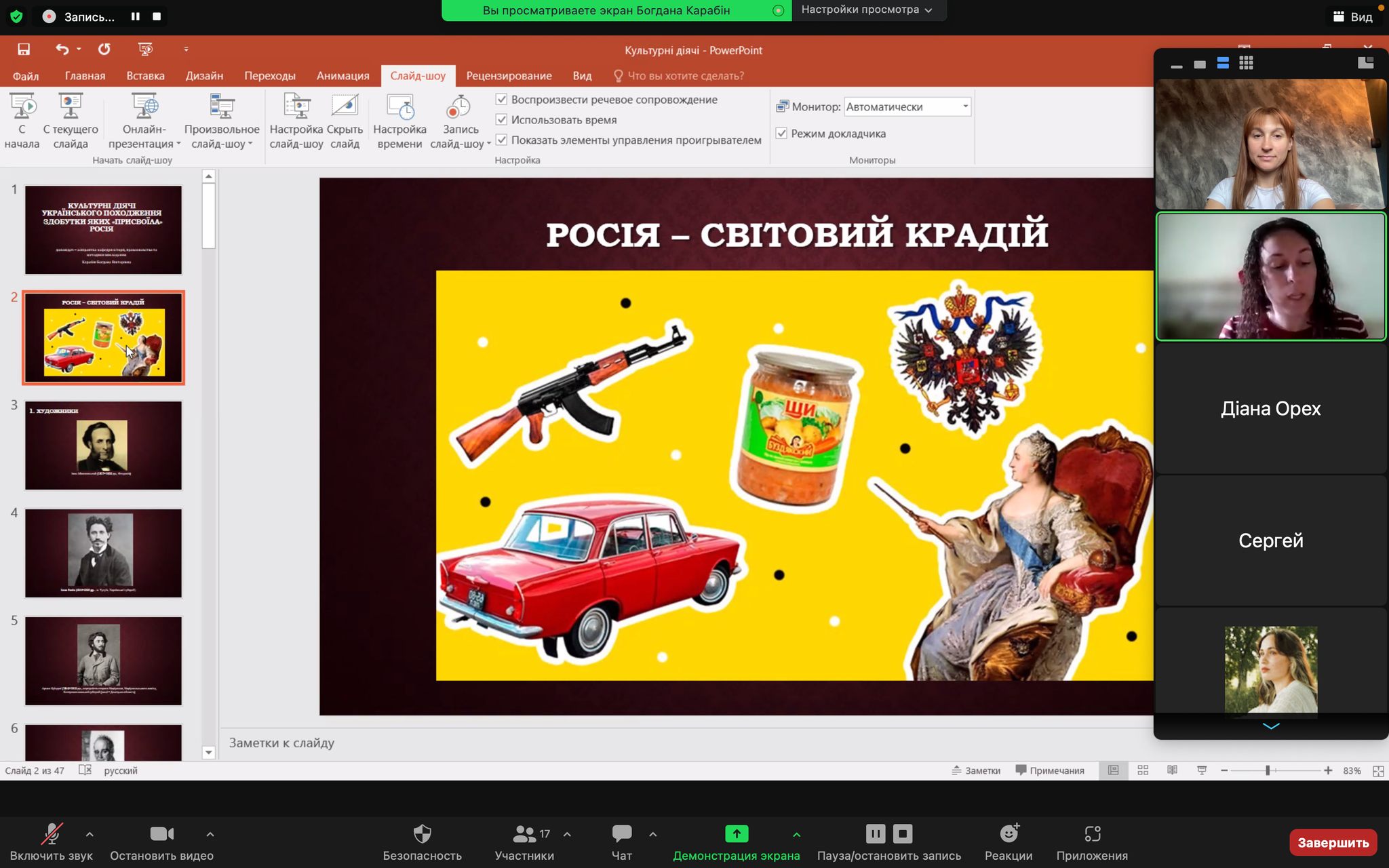This screenshot has width=1389, height=868.
Task: Start slideshow from status bar icon
Action: pyautogui.click(x=1202, y=770)
